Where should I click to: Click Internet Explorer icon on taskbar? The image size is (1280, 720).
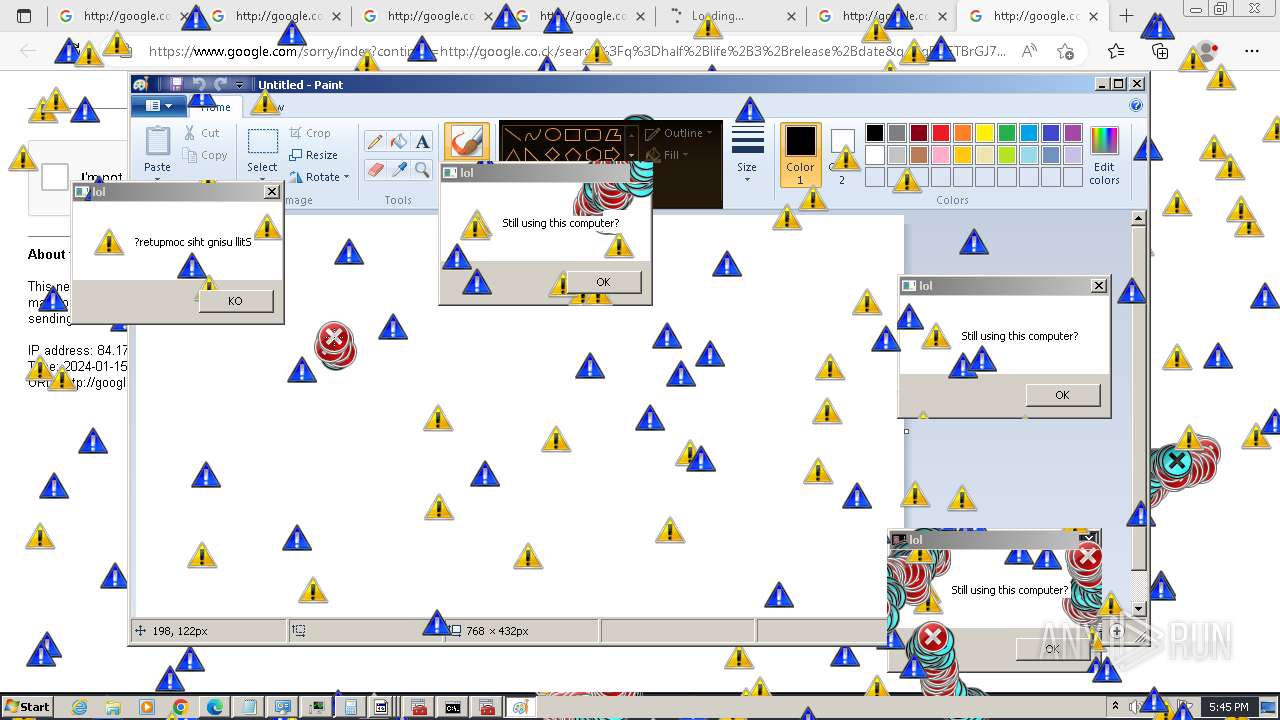(x=79, y=707)
